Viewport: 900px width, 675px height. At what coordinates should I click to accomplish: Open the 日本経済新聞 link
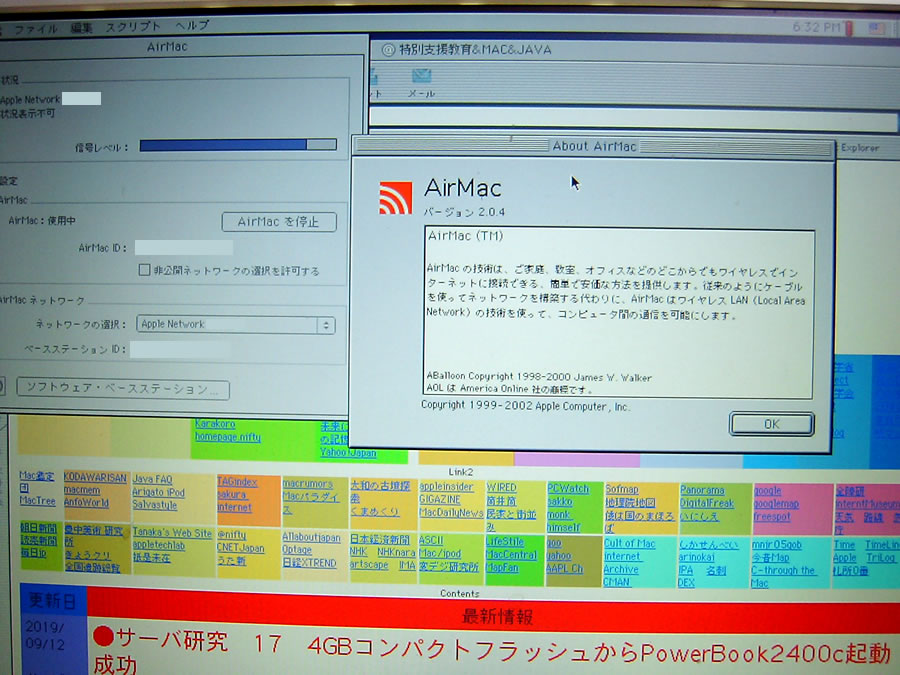379,540
